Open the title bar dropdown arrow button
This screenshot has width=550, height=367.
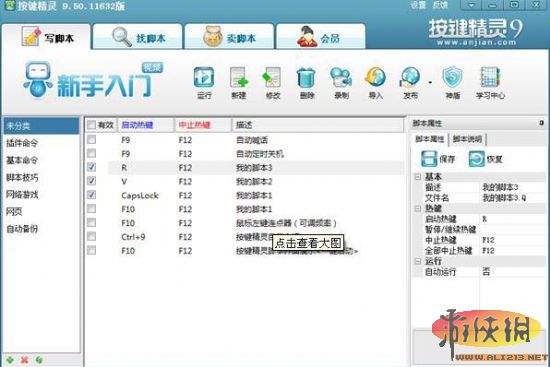point(471,5)
